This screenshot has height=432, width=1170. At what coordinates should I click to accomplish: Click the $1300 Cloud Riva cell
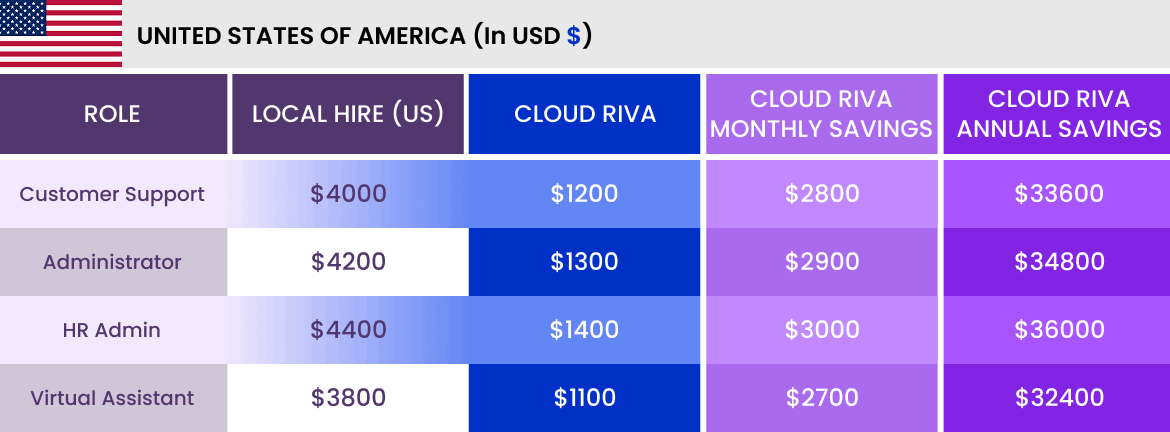point(584,262)
